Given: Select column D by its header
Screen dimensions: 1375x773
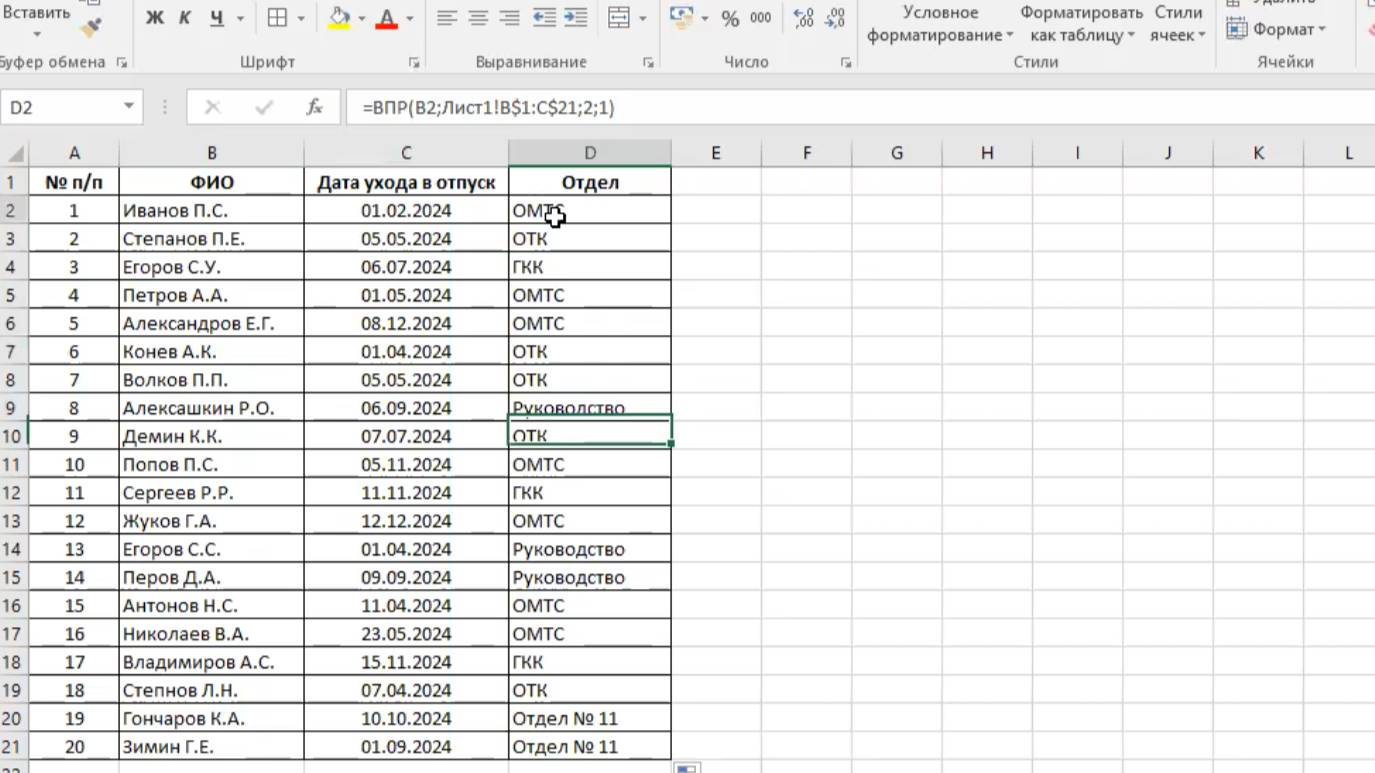Looking at the screenshot, I should [590, 153].
